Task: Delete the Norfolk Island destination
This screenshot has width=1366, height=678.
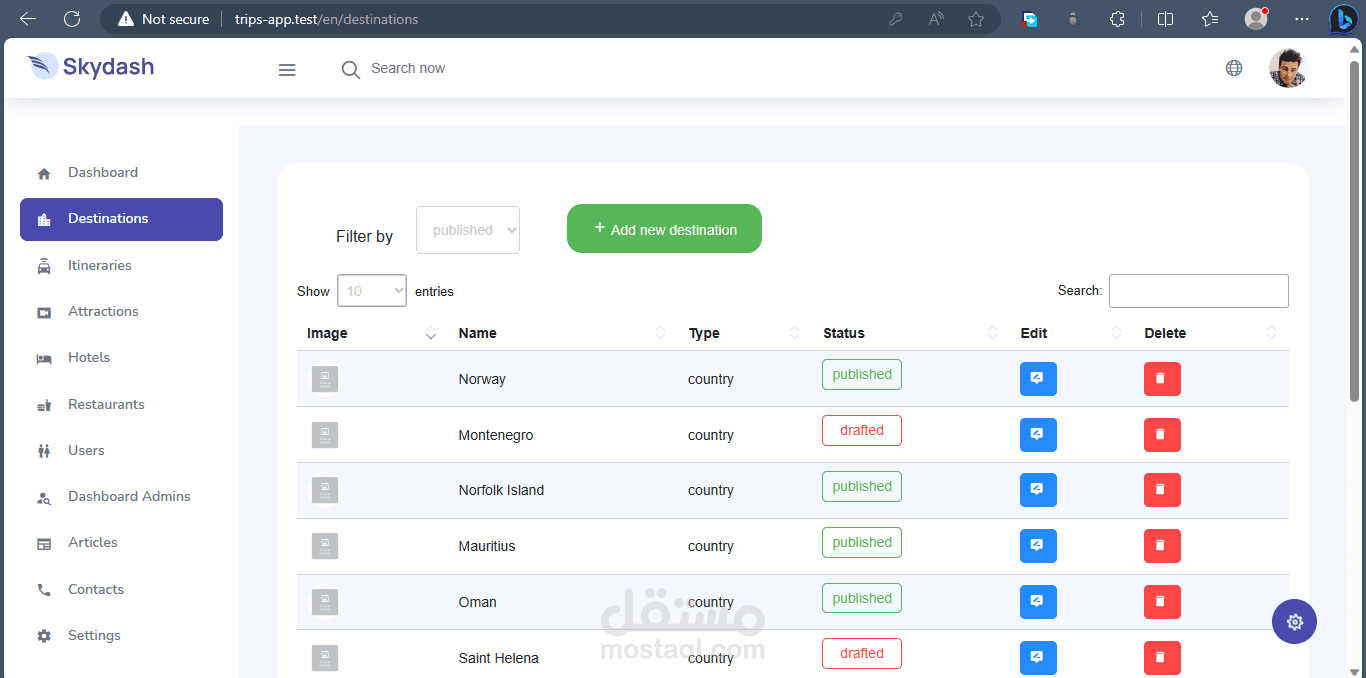Action: [x=1162, y=490]
